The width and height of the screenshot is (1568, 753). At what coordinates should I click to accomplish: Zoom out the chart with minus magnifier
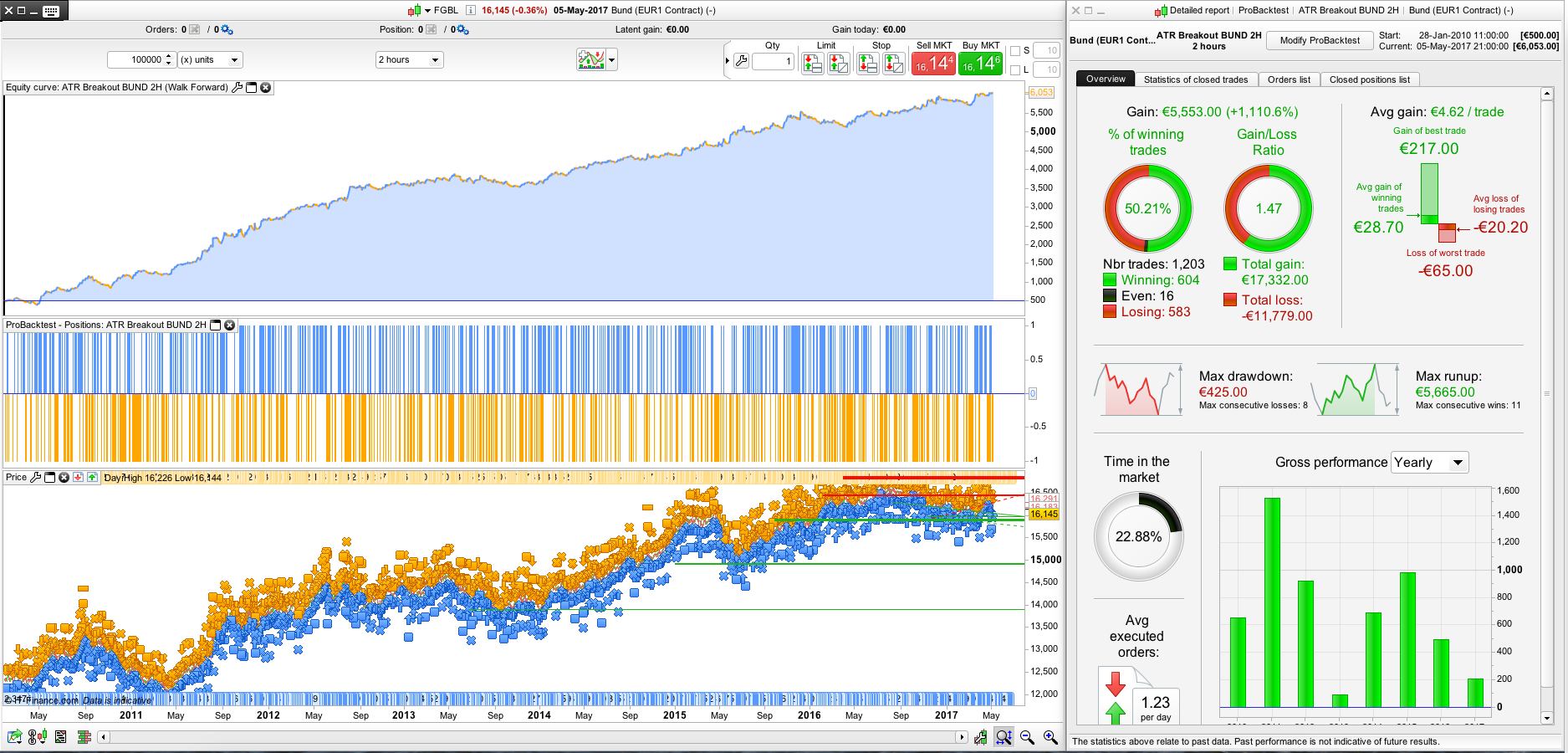[x=1027, y=737]
